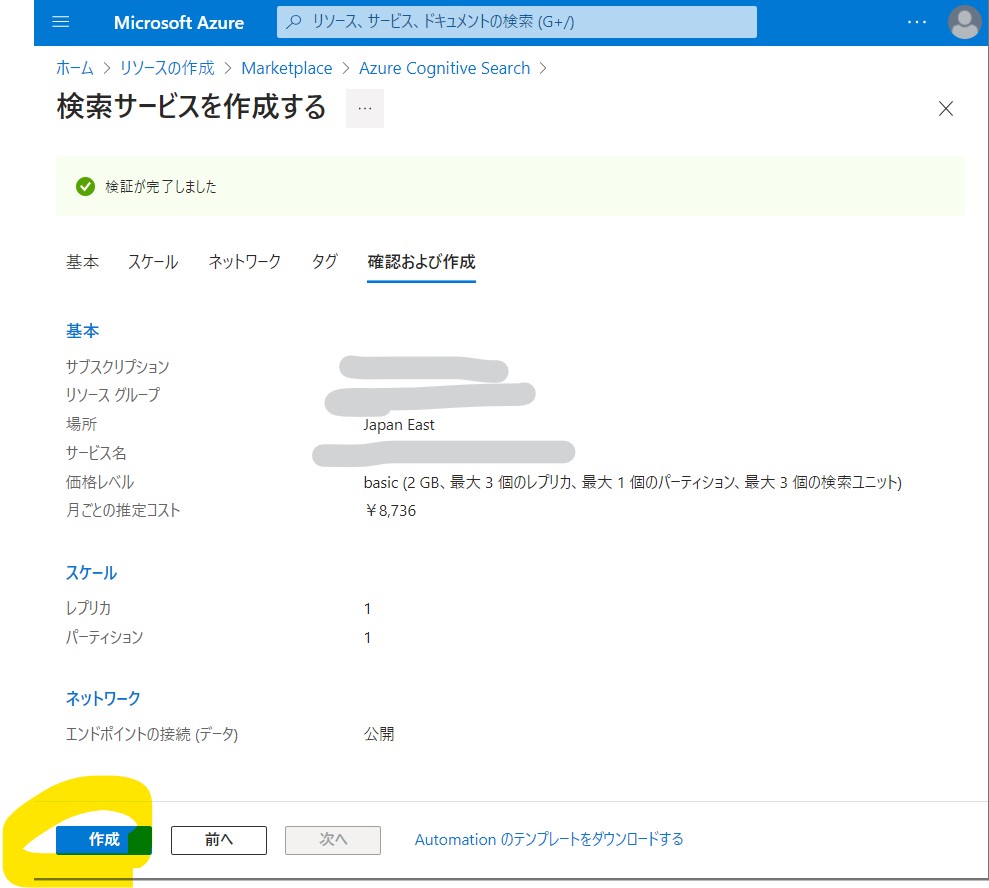
Task: Select the 確認および作成 tab
Action: 421,262
